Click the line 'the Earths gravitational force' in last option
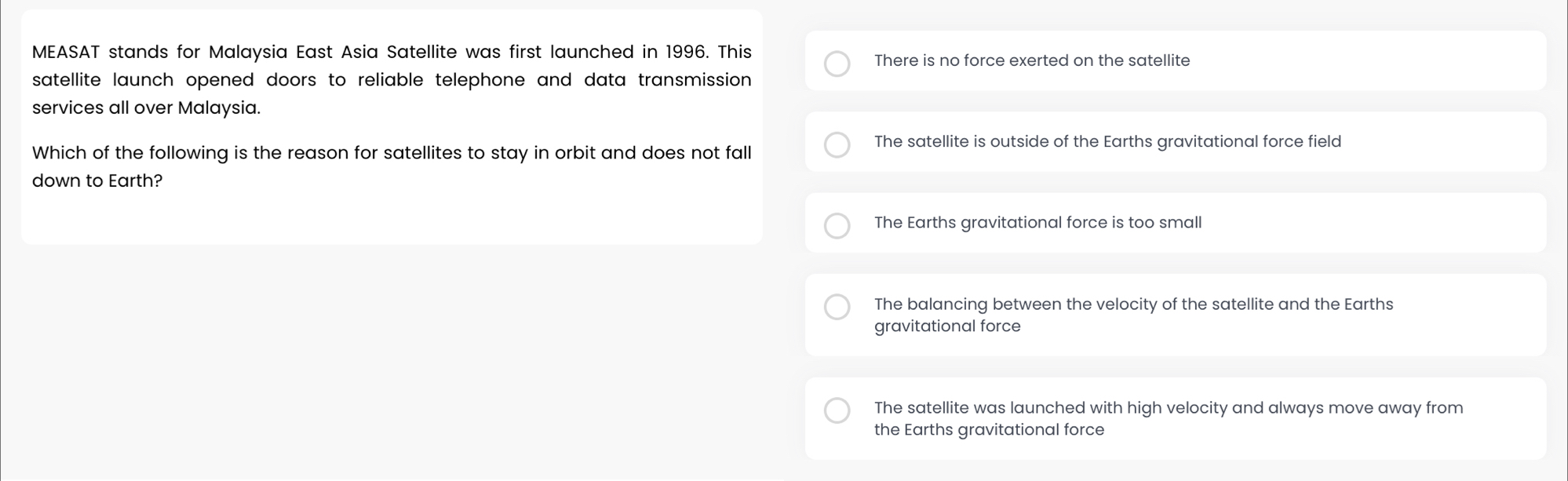Image resolution: width=1568 pixels, height=481 pixels. 989,430
